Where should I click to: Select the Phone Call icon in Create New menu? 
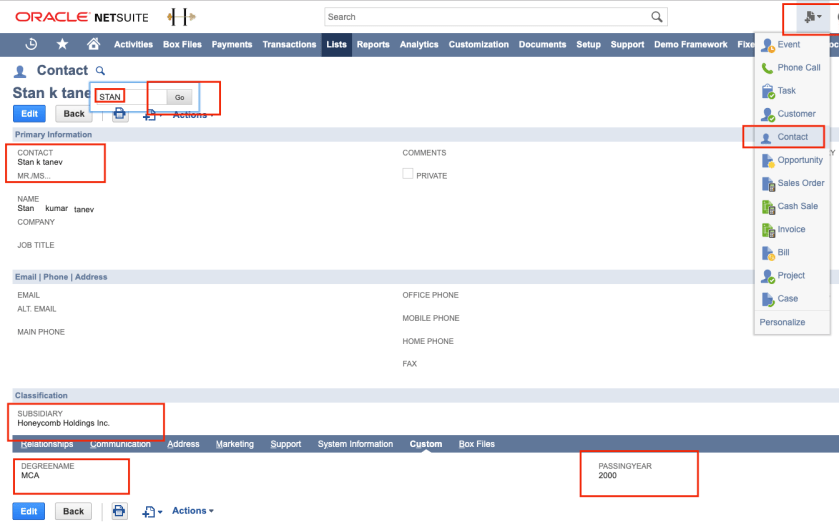coord(768,68)
